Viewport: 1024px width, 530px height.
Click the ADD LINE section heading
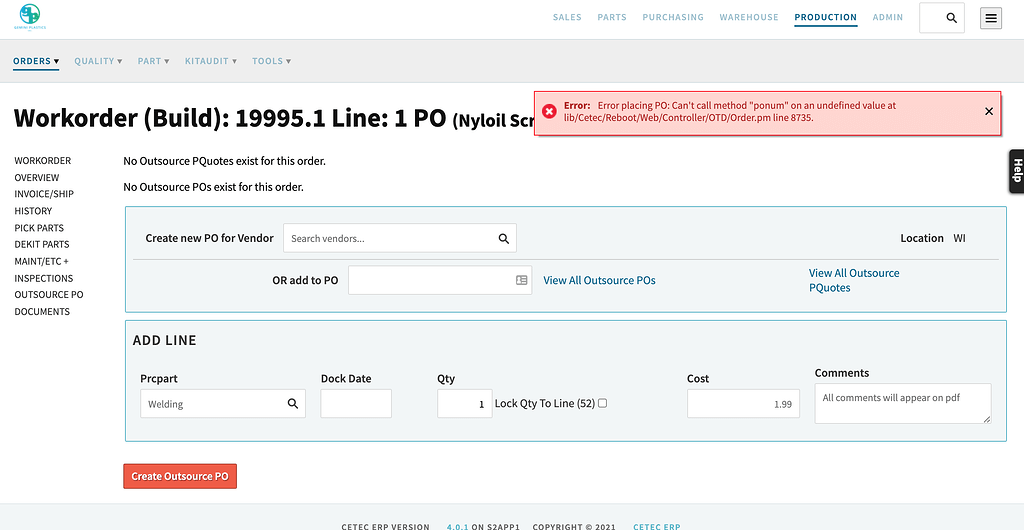165,340
